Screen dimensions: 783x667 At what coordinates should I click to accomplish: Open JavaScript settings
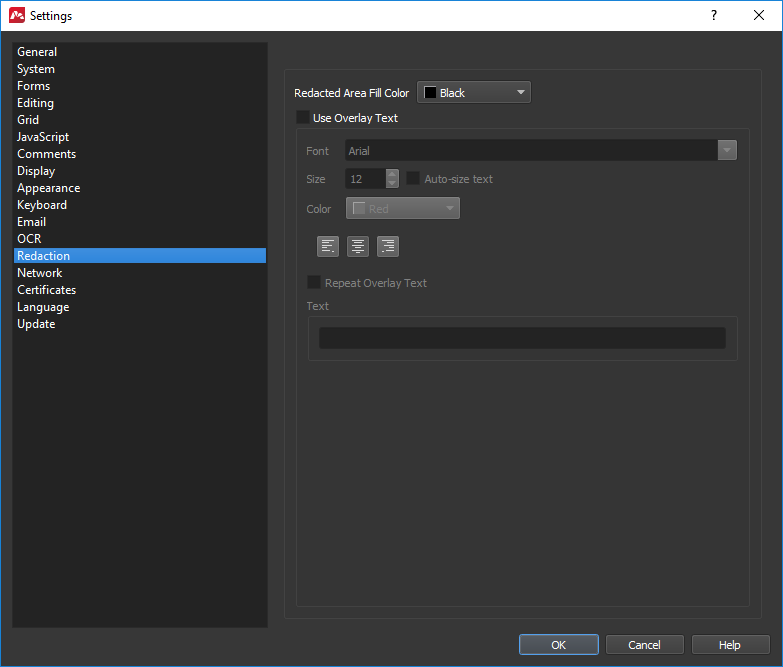140,137
